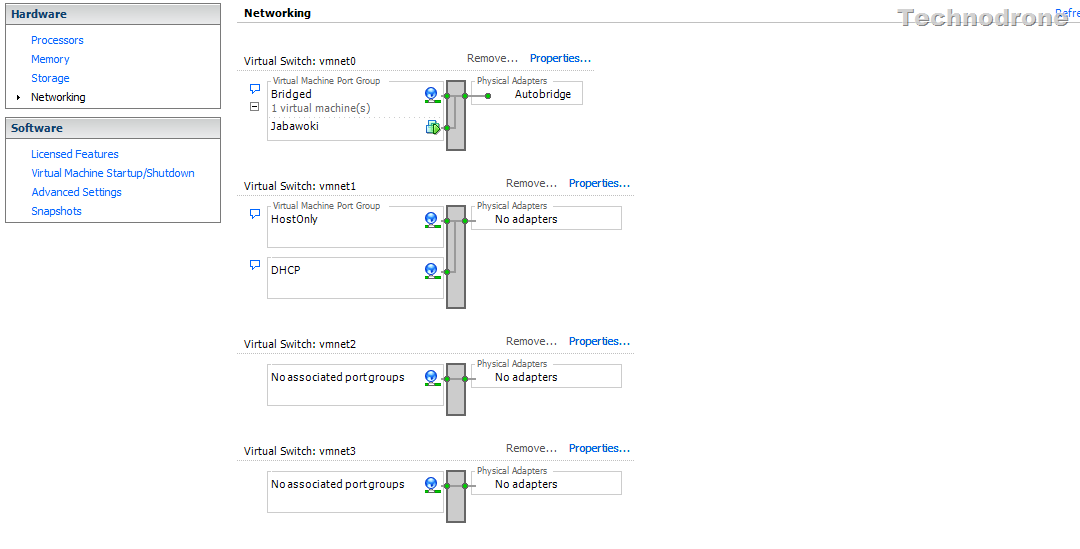Open the Snapshots page
This screenshot has width=1080, height=549.
pos(56,211)
